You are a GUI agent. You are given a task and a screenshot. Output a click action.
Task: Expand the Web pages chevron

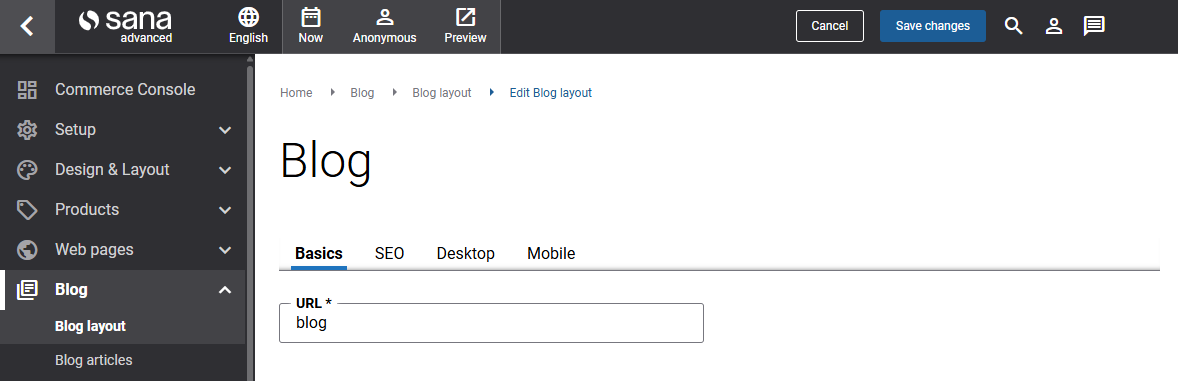[225, 249]
